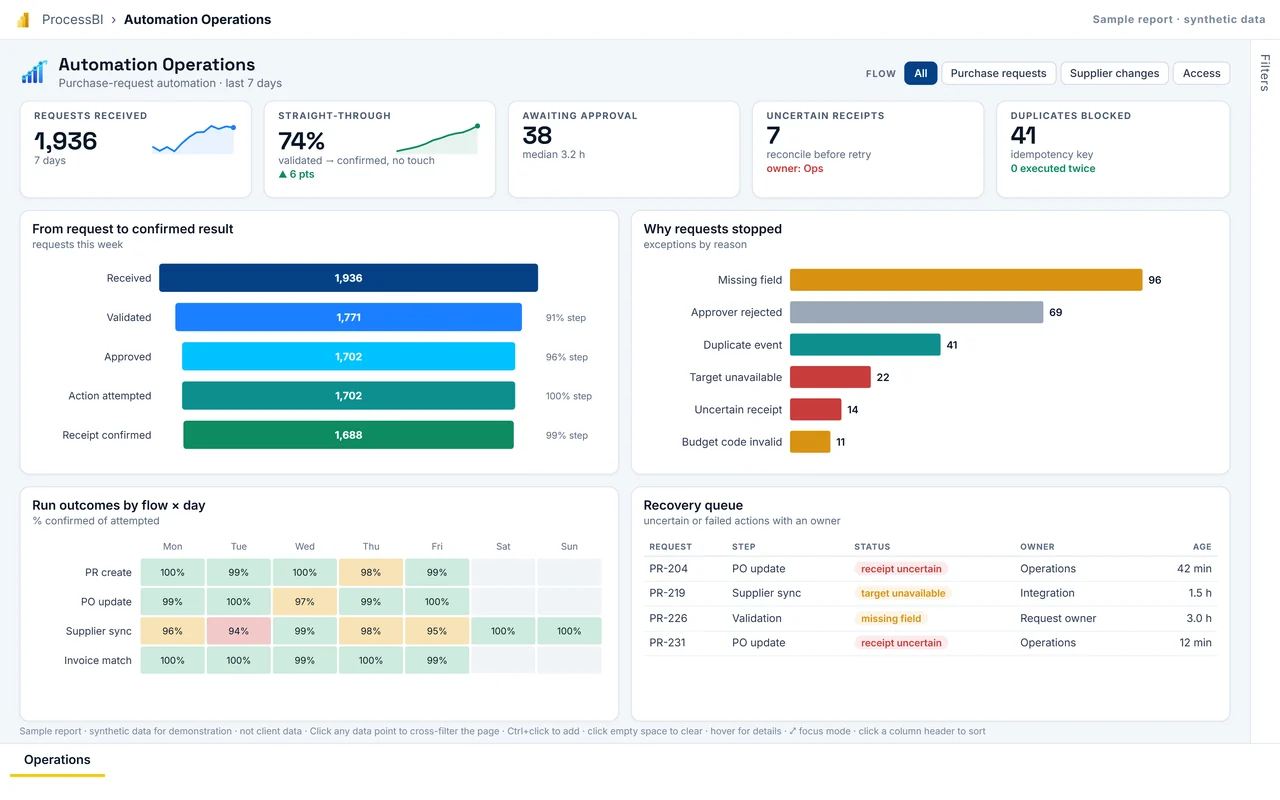Pick the Receipt confirmed funnel bar
Image resolution: width=1280 pixels, height=800 pixels.
pos(348,435)
